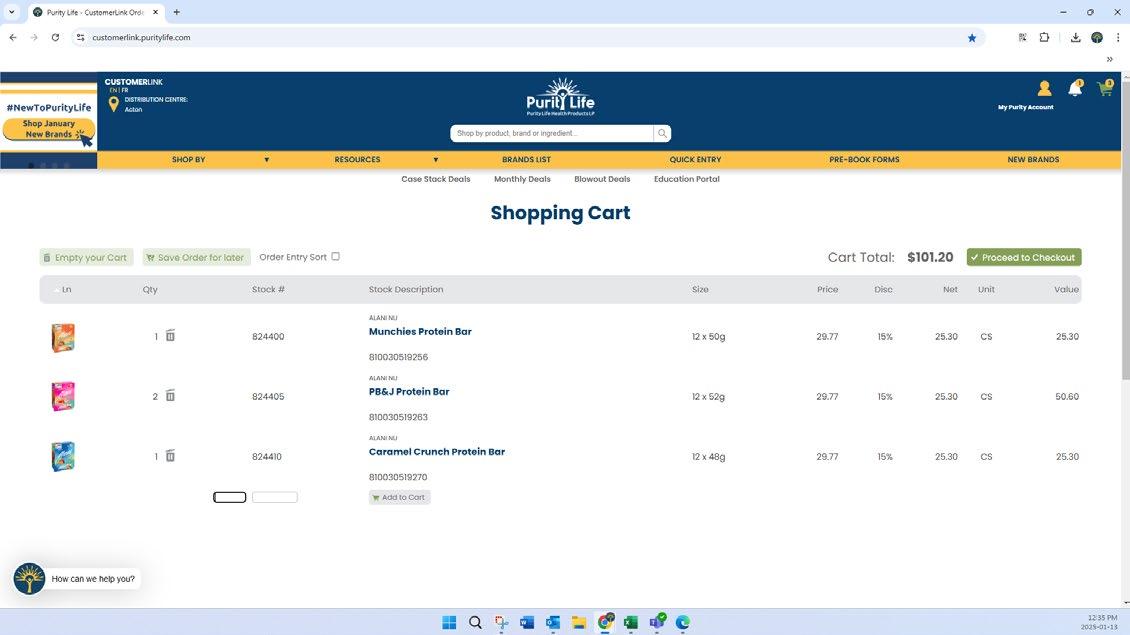Open Munchies Protein Bar product link
This screenshot has height=635, width=1130.
click(420, 332)
